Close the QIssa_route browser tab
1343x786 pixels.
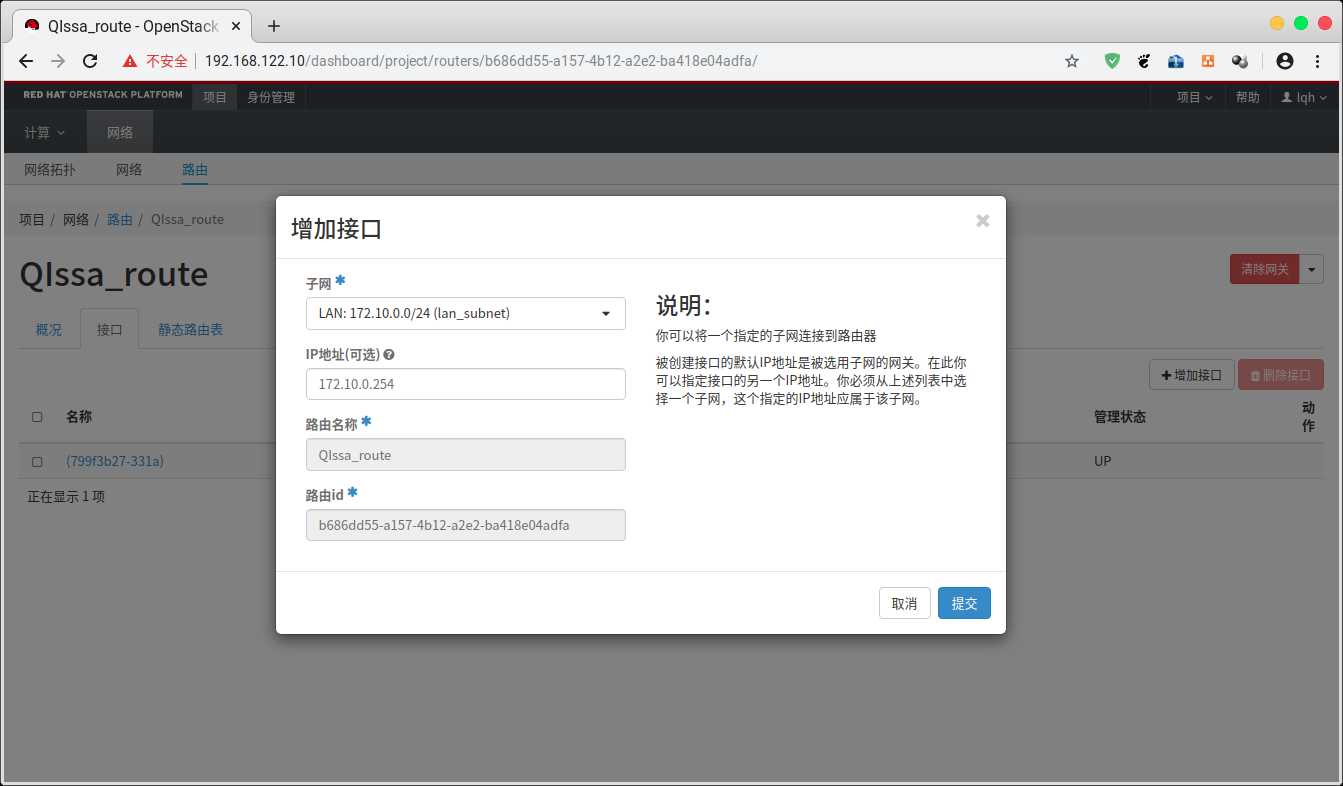238,26
